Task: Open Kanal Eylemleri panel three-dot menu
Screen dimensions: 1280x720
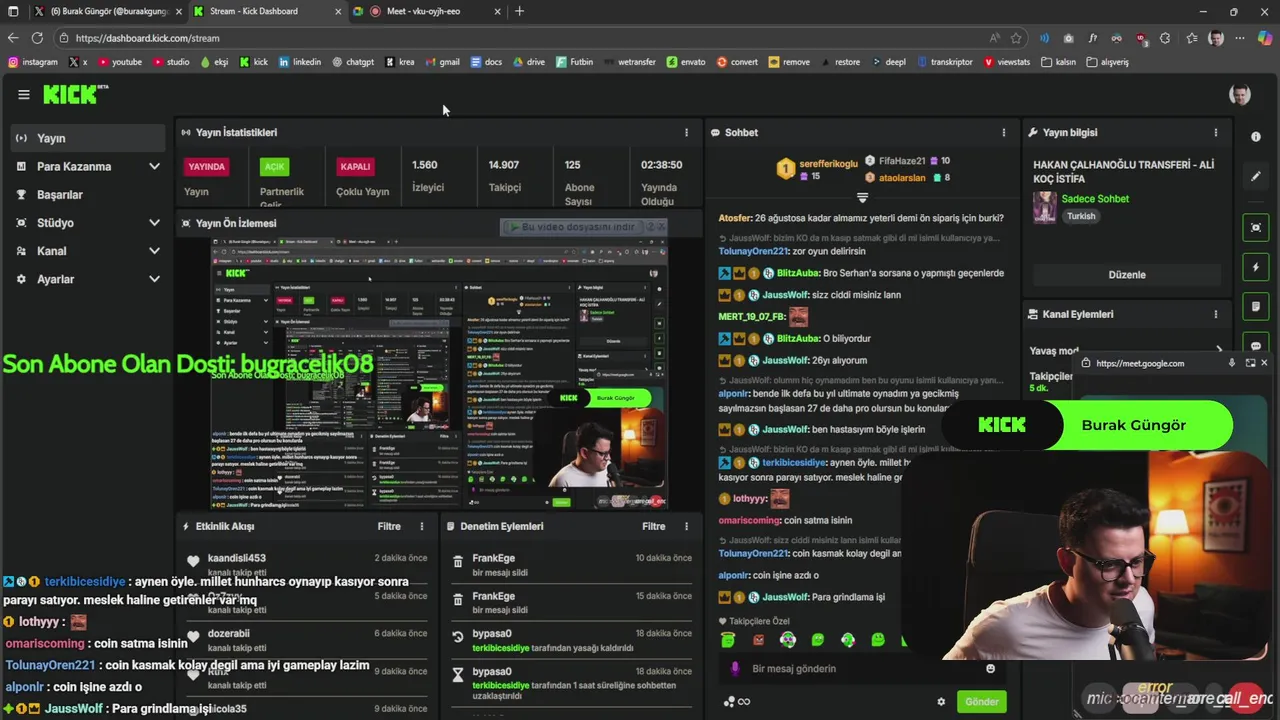Action: tap(1216, 314)
